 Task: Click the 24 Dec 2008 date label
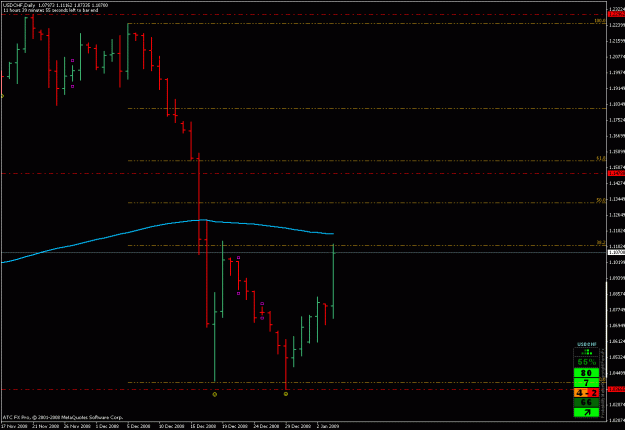click(x=267, y=426)
